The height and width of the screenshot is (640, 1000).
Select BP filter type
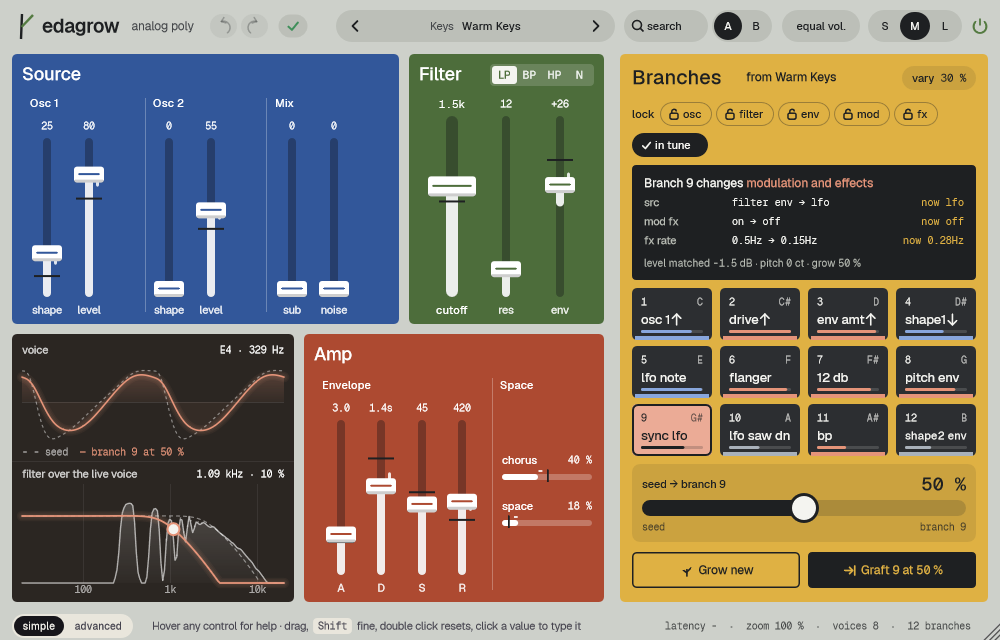coord(529,75)
